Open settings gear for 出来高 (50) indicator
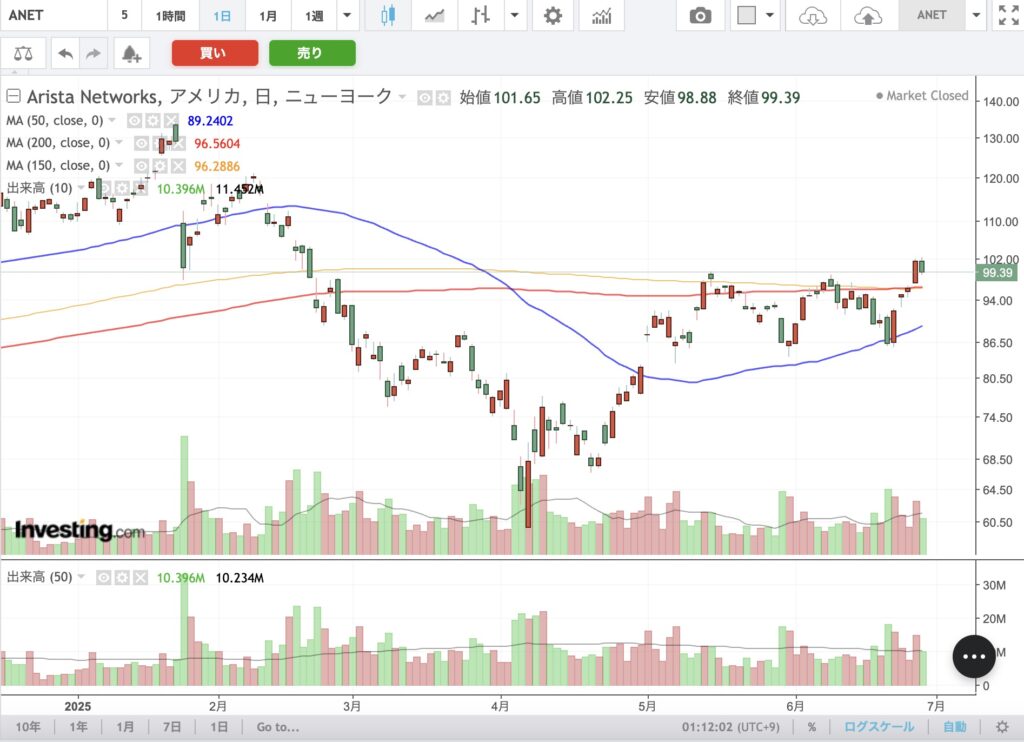Viewport: 1024px width, 742px height. 122,577
